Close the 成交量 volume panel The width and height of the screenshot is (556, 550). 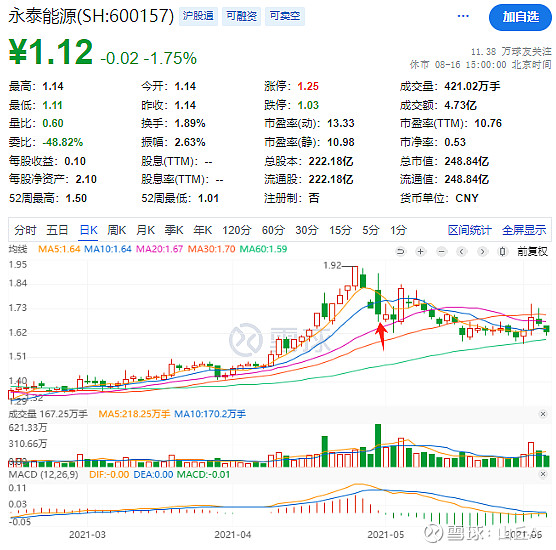(x=543, y=414)
